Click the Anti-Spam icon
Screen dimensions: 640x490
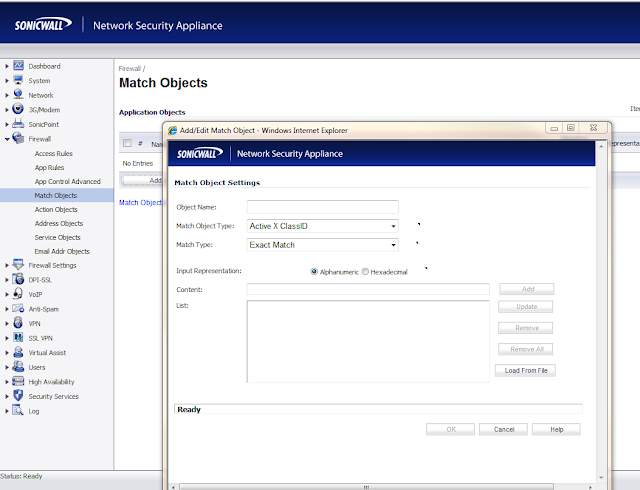(18, 308)
